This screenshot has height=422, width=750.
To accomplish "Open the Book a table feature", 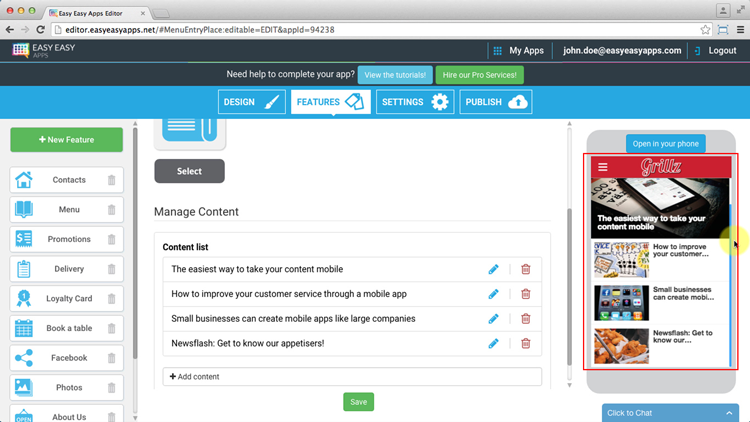I will [x=66, y=328].
